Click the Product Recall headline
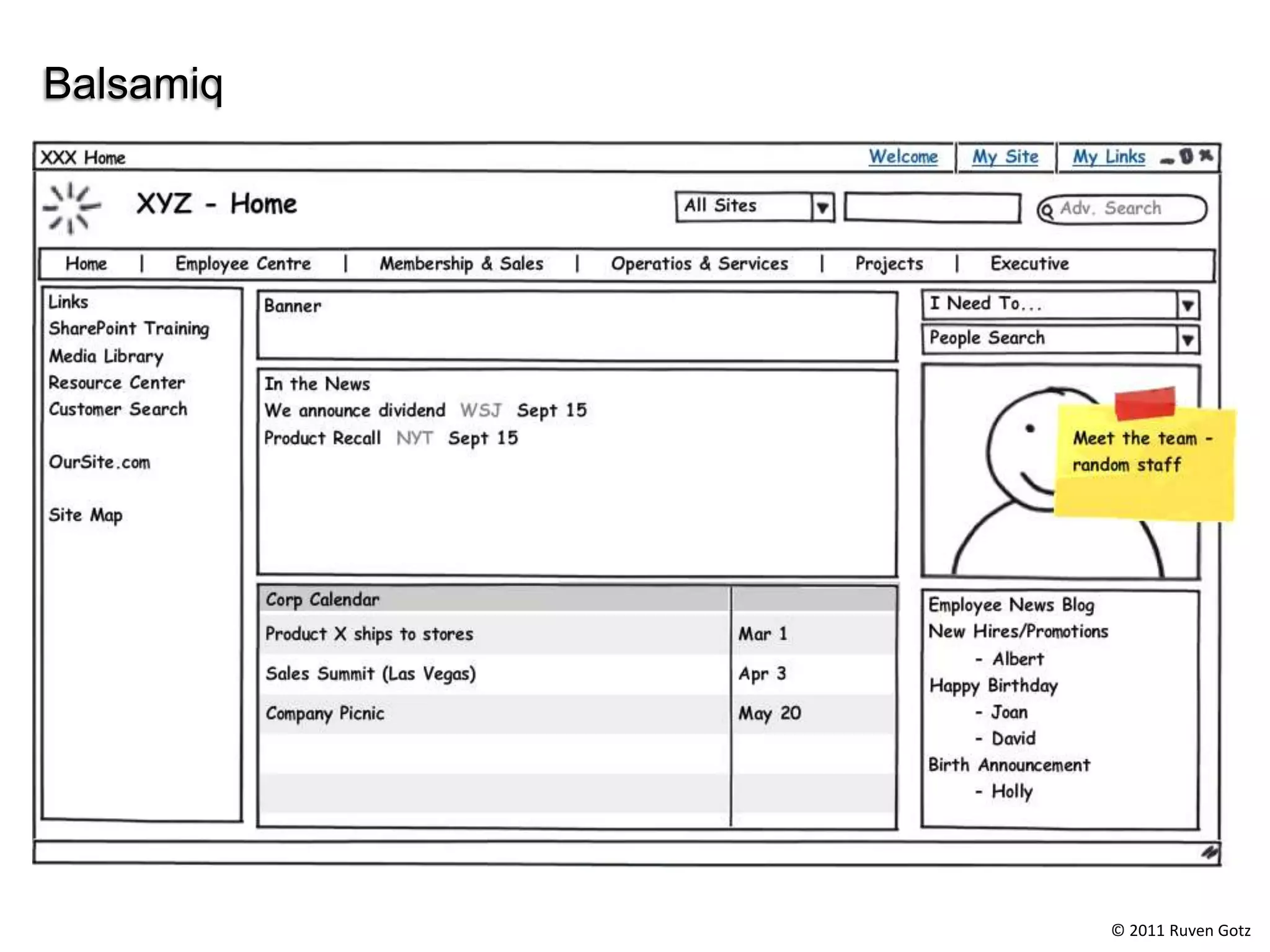This screenshot has width=1270, height=952. (x=322, y=438)
